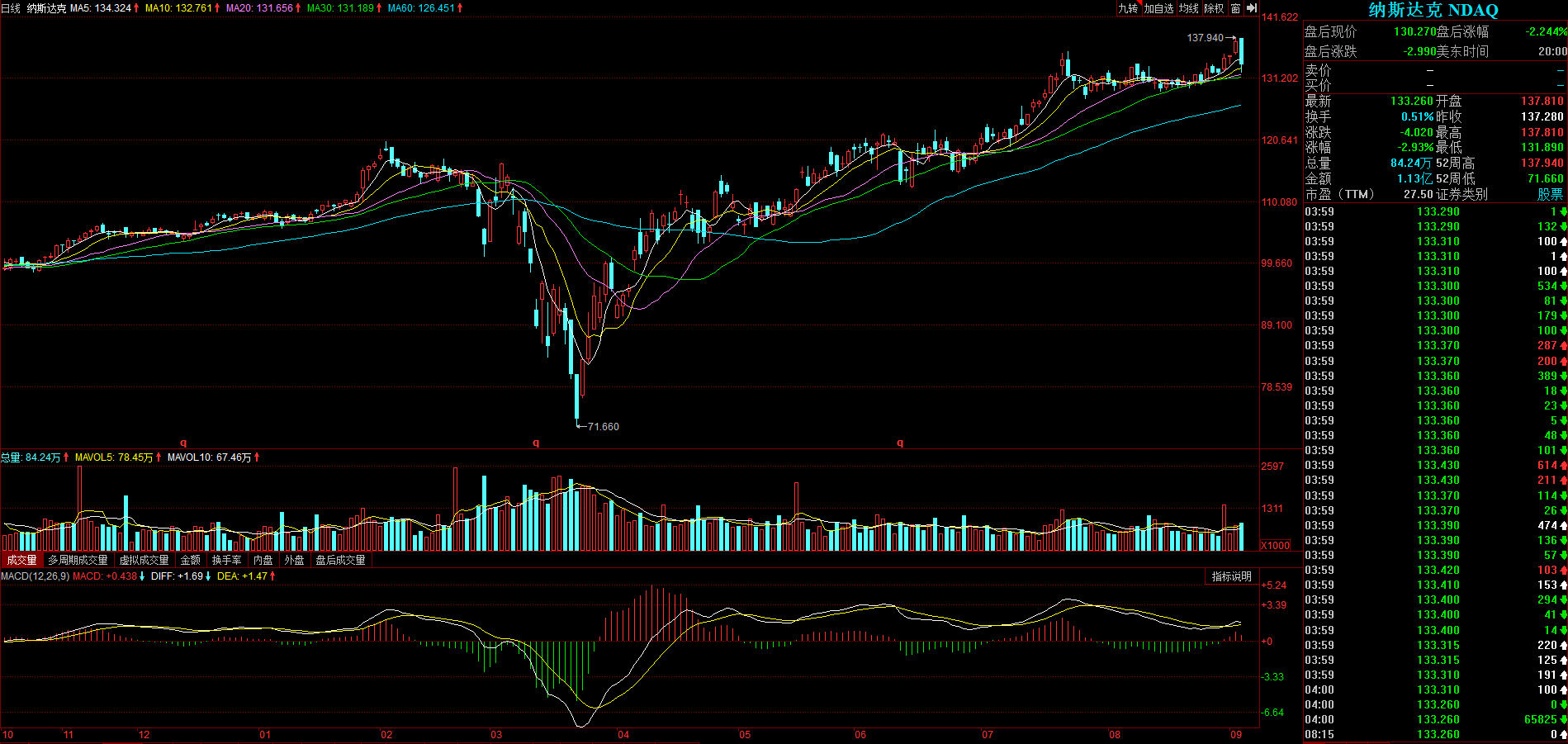Click the MACD(12,26,9) indicator label

35,576
